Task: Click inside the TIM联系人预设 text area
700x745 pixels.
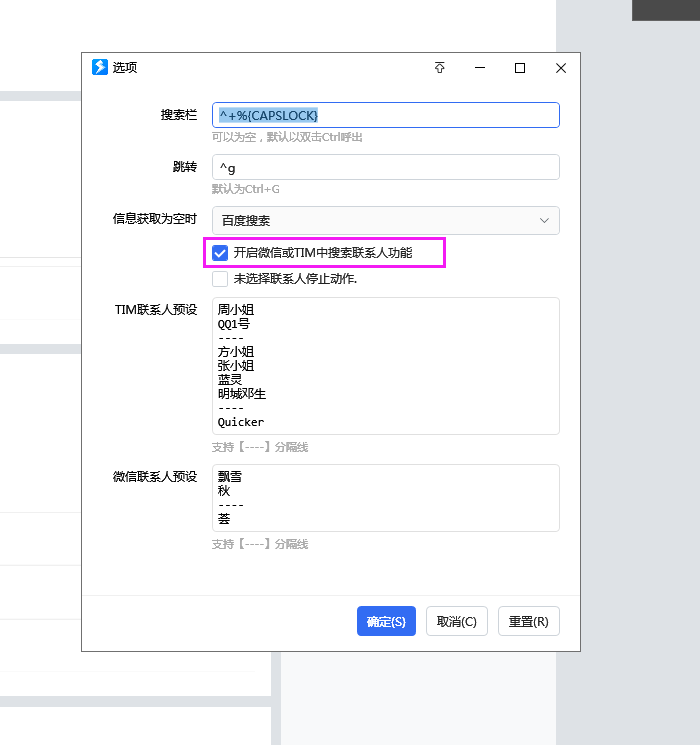Action: 385,366
